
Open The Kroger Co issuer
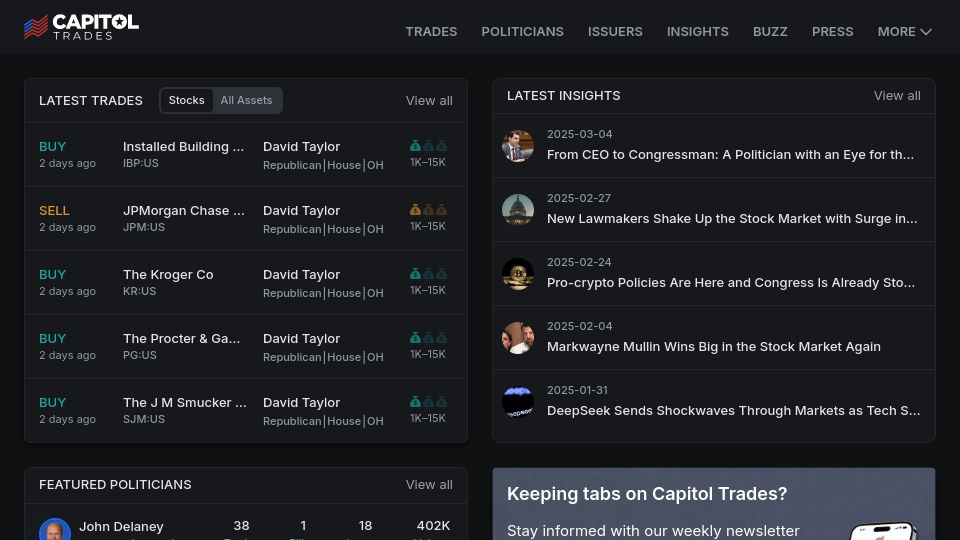[x=168, y=274]
